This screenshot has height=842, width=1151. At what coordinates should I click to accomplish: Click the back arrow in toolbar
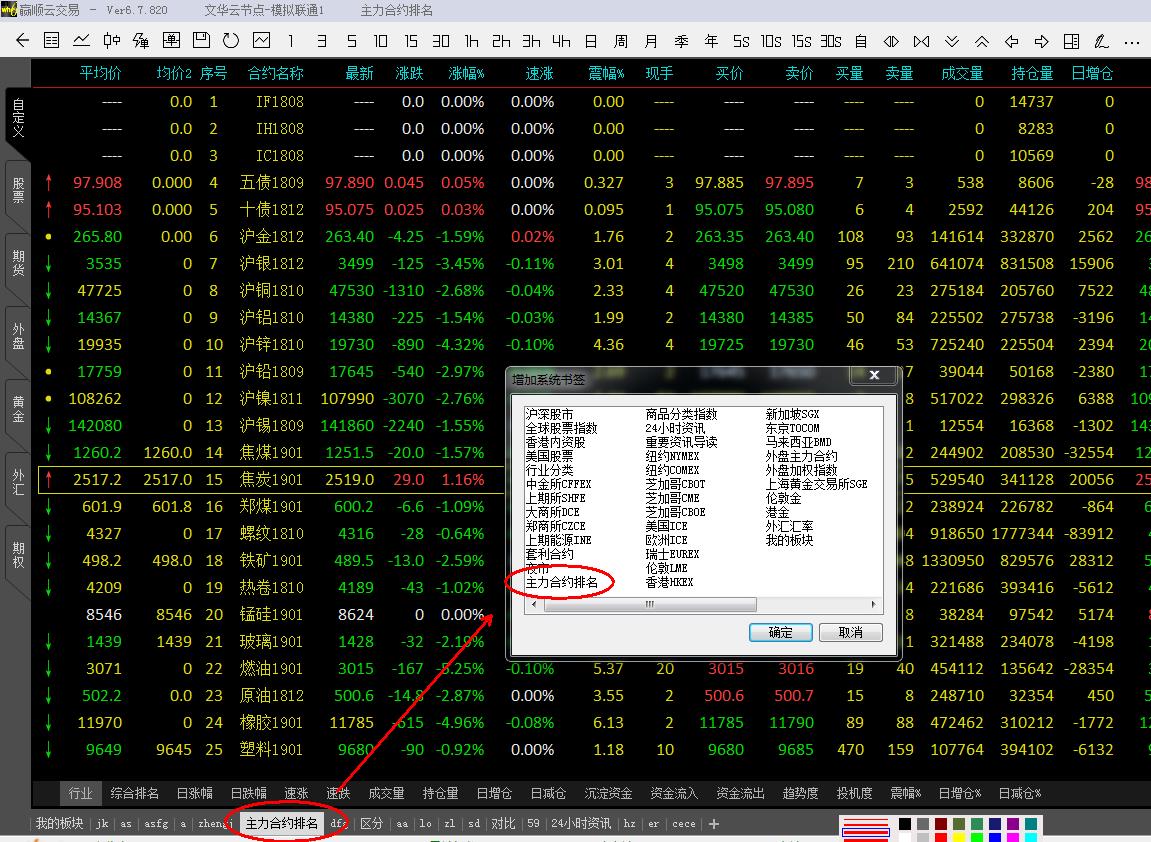point(22,41)
